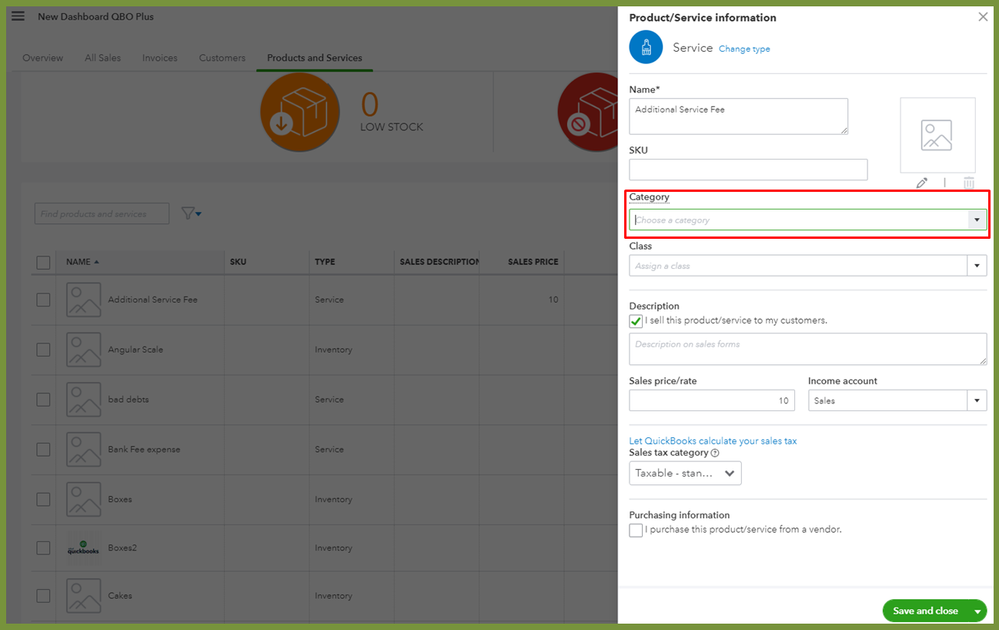Click the Bank Fee expense product name
Screen dimensions: 999x630
pyautogui.click(x=144, y=449)
